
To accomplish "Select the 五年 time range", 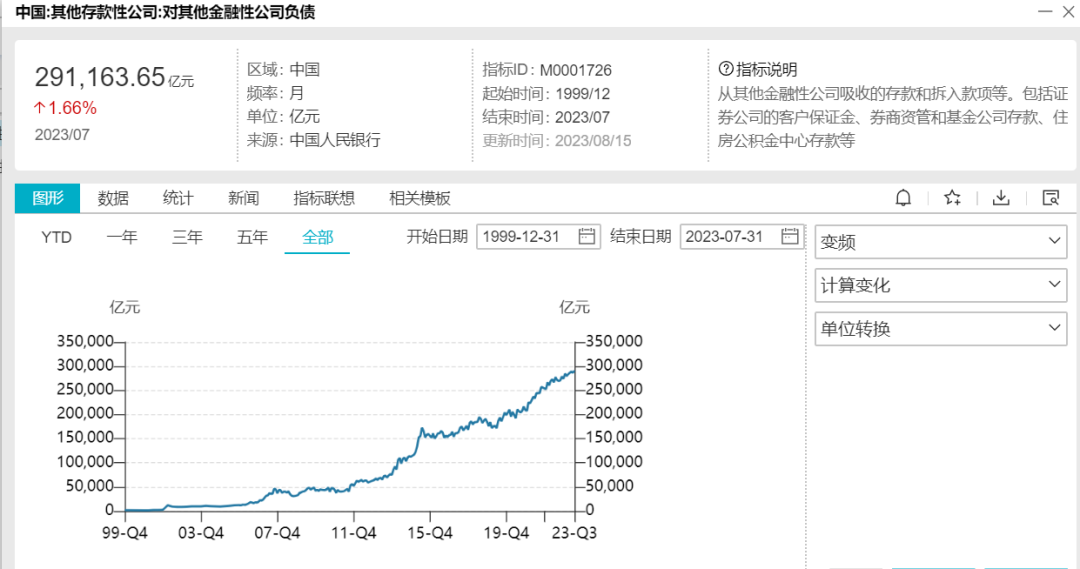I will pos(252,238).
